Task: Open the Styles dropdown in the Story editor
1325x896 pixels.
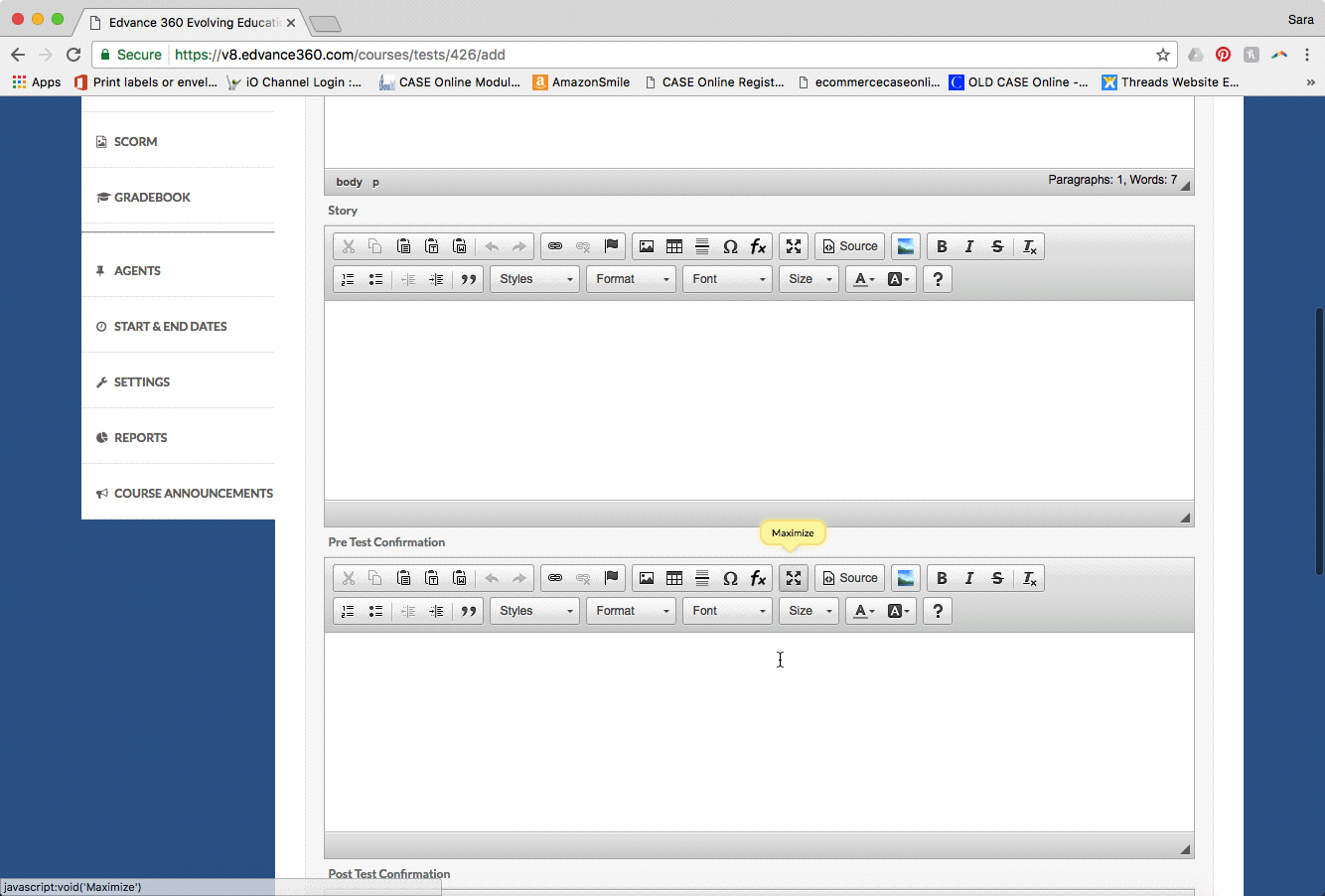Action: [535, 279]
